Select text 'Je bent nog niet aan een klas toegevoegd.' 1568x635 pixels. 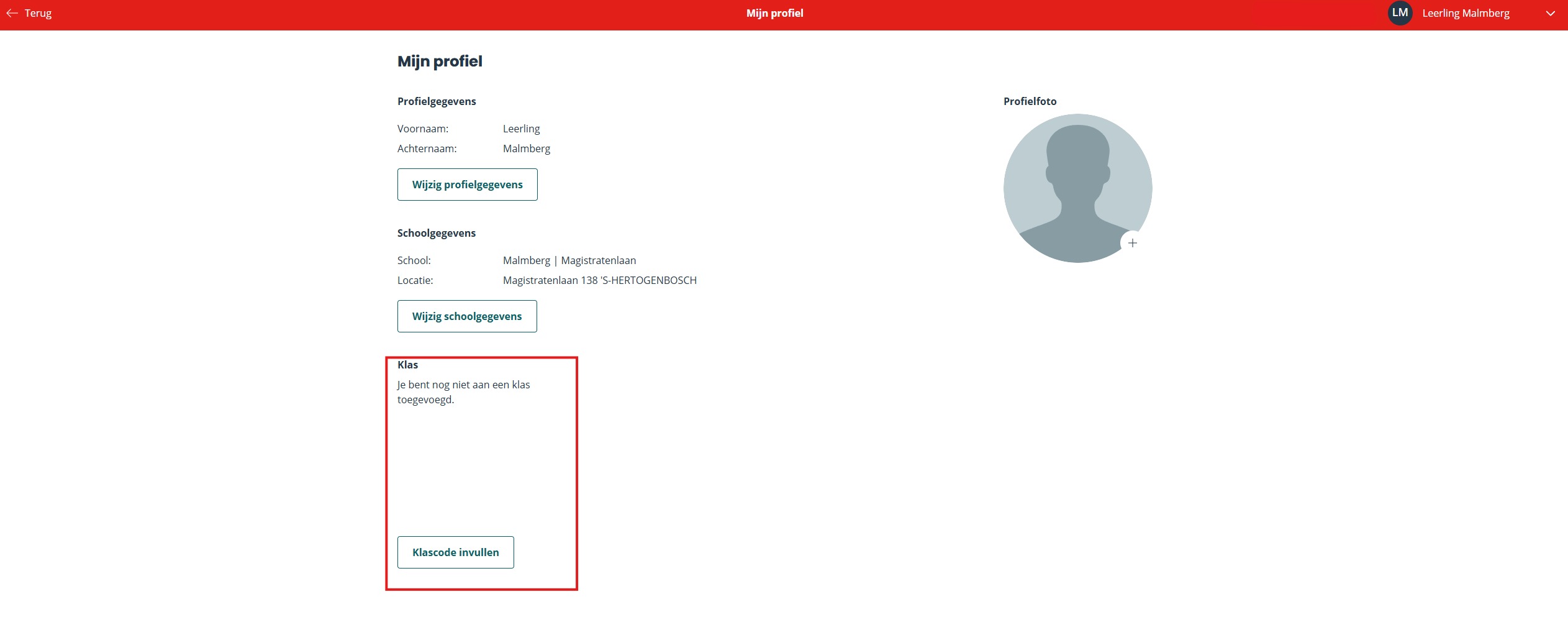pos(463,392)
